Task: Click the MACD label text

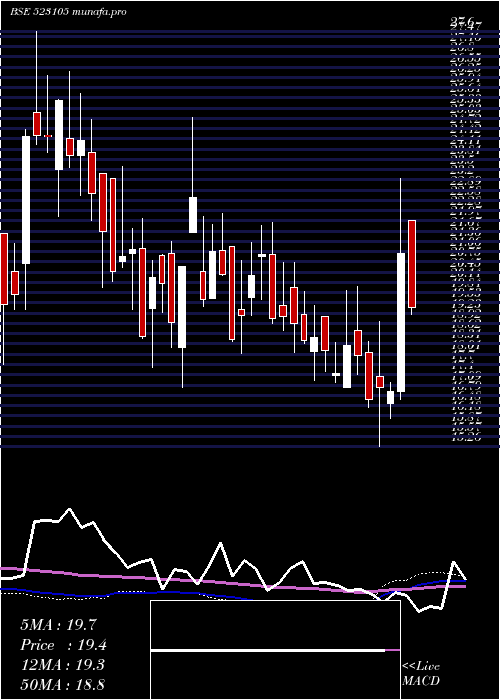Action: 420,681
